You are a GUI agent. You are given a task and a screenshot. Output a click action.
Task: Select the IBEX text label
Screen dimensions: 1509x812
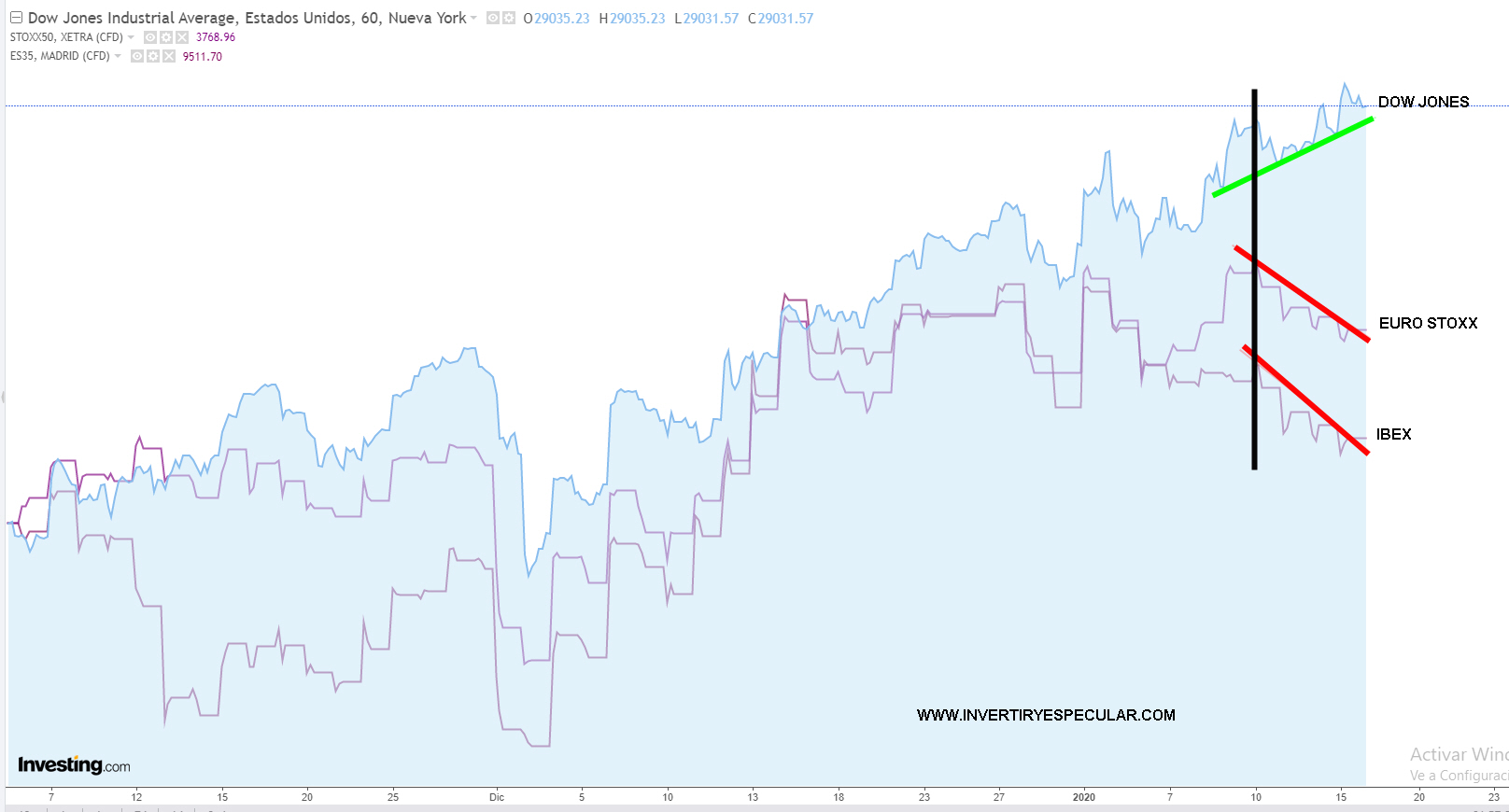pos(1393,434)
